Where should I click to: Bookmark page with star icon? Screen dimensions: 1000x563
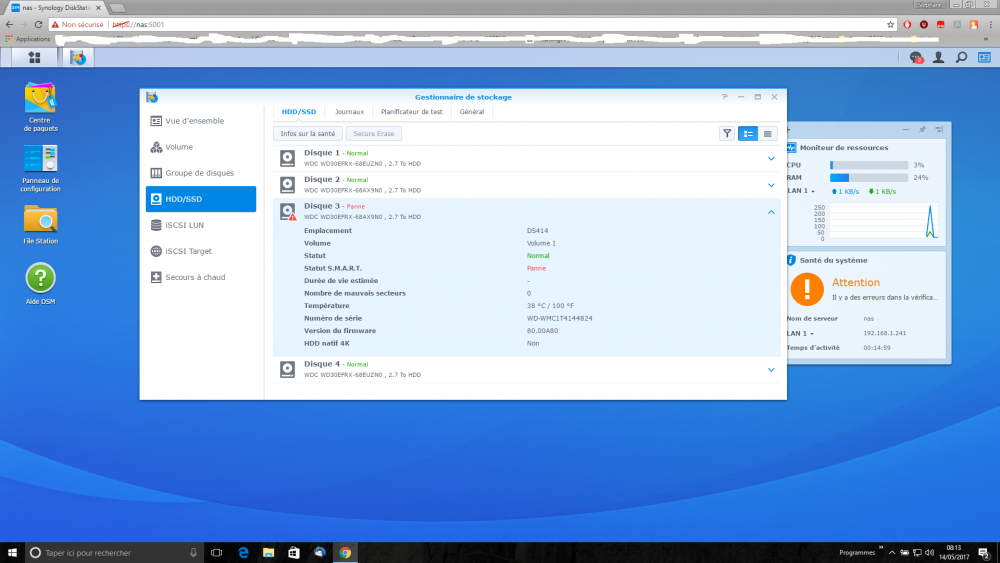point(890,24)
